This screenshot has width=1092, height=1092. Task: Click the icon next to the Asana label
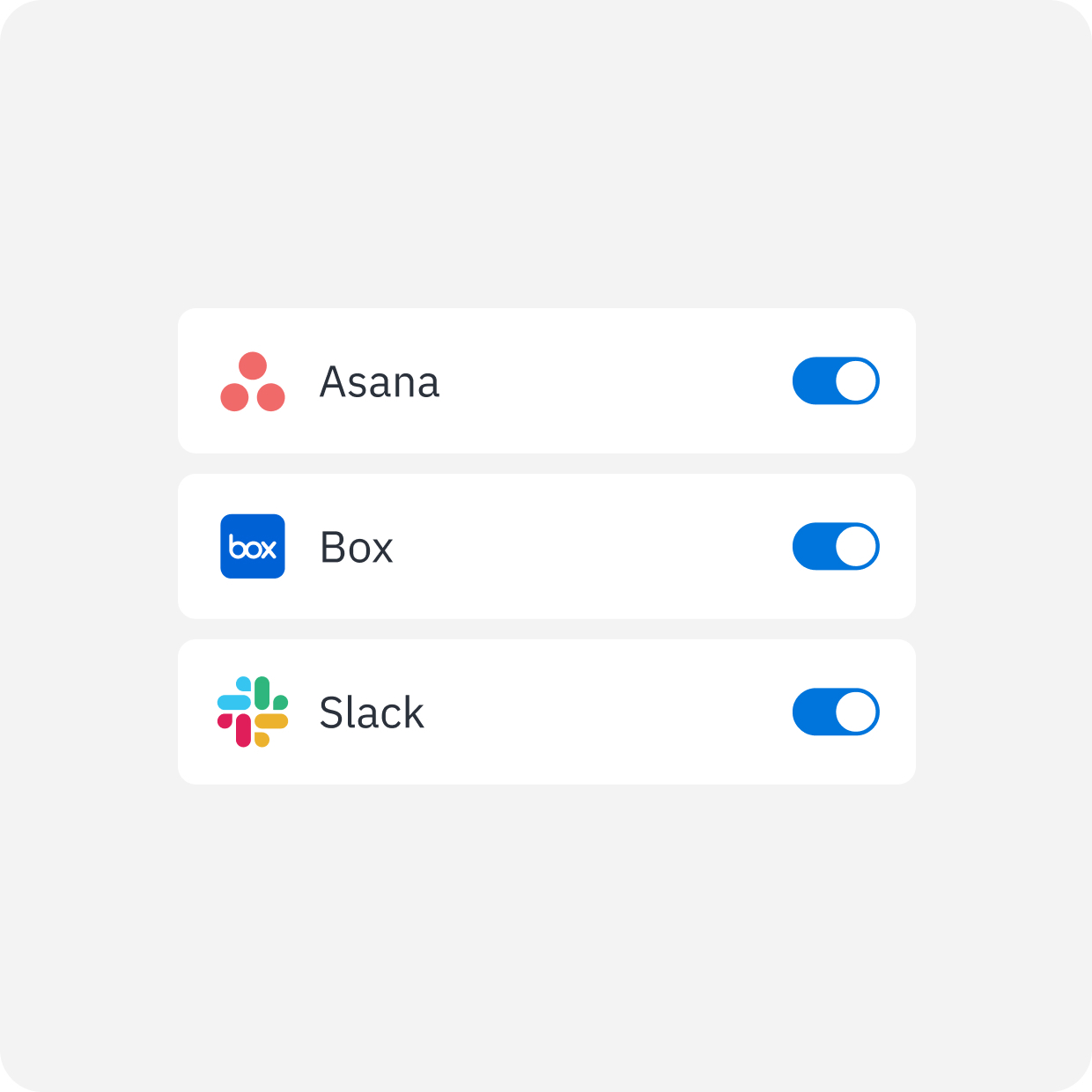click(x=253, y=380)
